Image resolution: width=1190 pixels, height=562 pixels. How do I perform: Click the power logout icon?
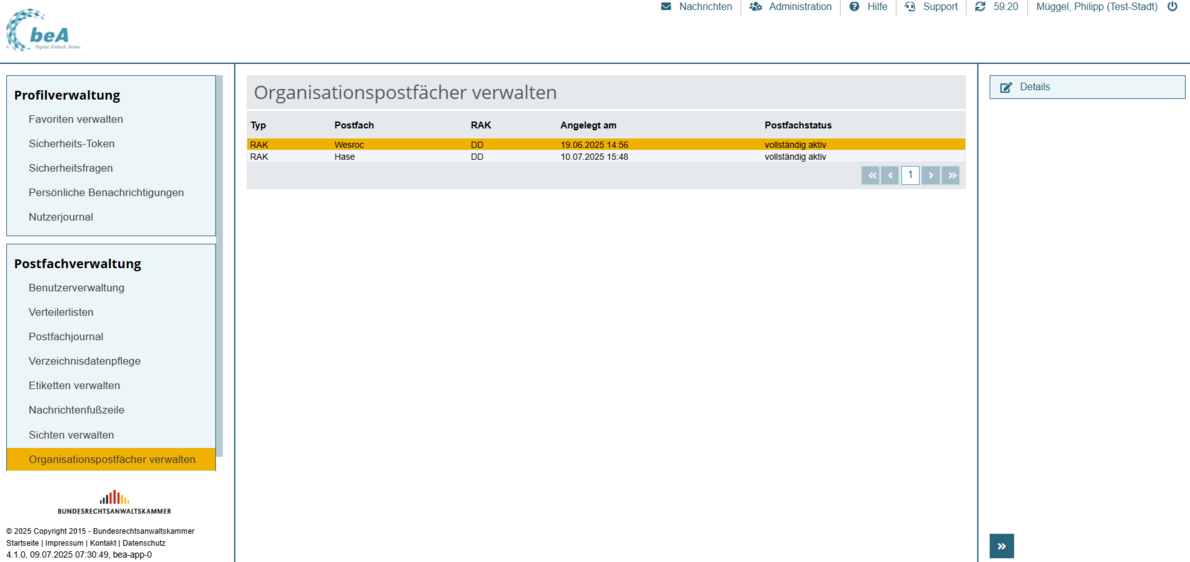(1172, 7)
